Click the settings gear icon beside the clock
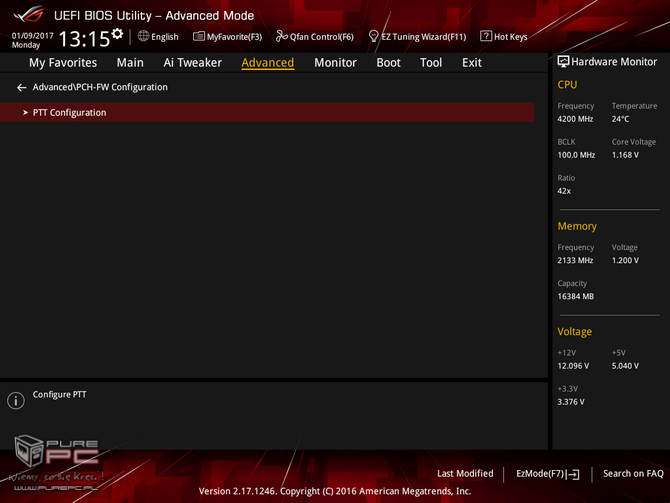This screenshot has width=670, height=503. [x=117, y=34]
